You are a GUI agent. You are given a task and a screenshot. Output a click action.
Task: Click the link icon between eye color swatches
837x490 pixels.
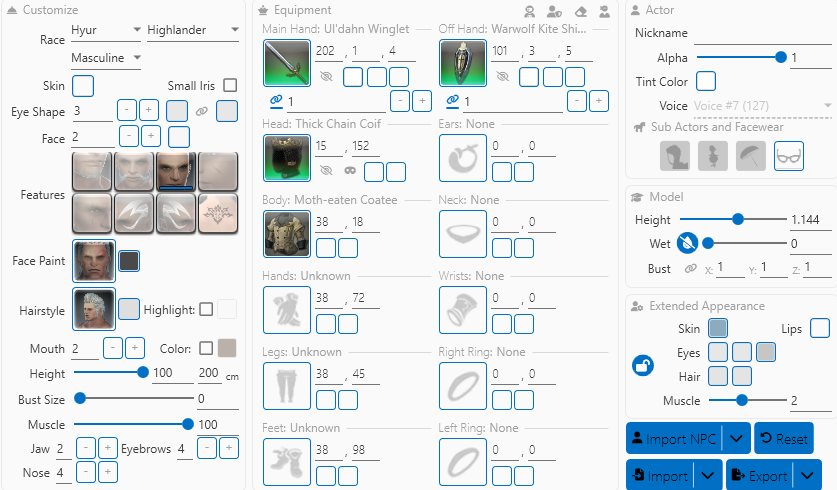(x=201, y=112)
